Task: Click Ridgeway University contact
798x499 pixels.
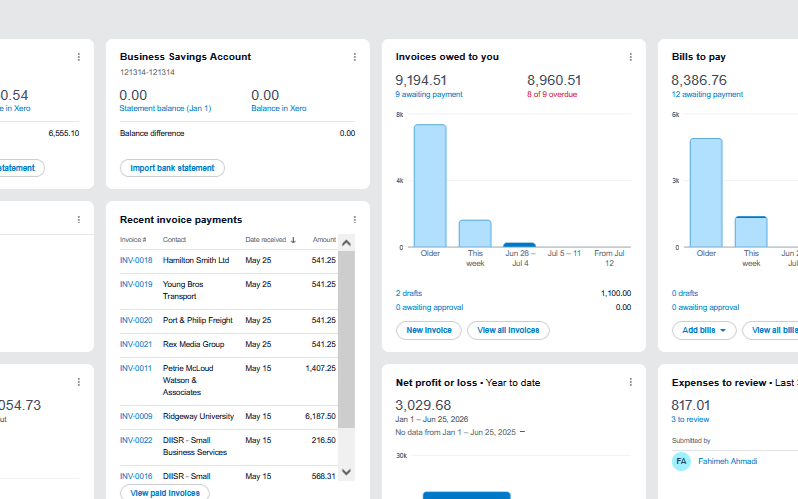Action: [x=198, y=416]
